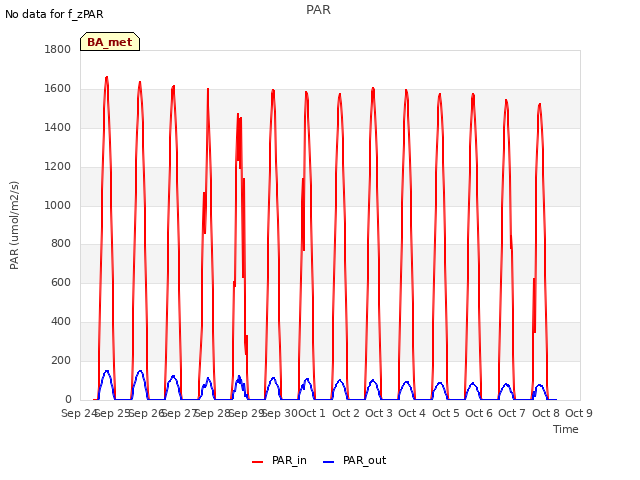Click the 200 y-axis tick label

[61, 360]
